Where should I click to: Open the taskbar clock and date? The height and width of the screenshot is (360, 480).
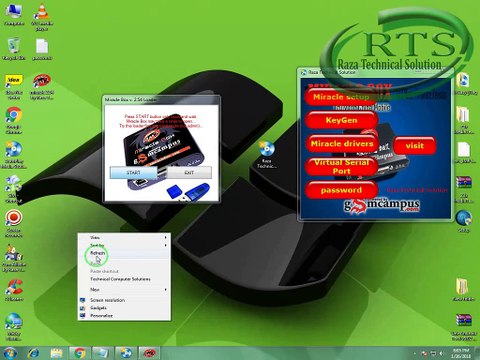coord(460,353)
